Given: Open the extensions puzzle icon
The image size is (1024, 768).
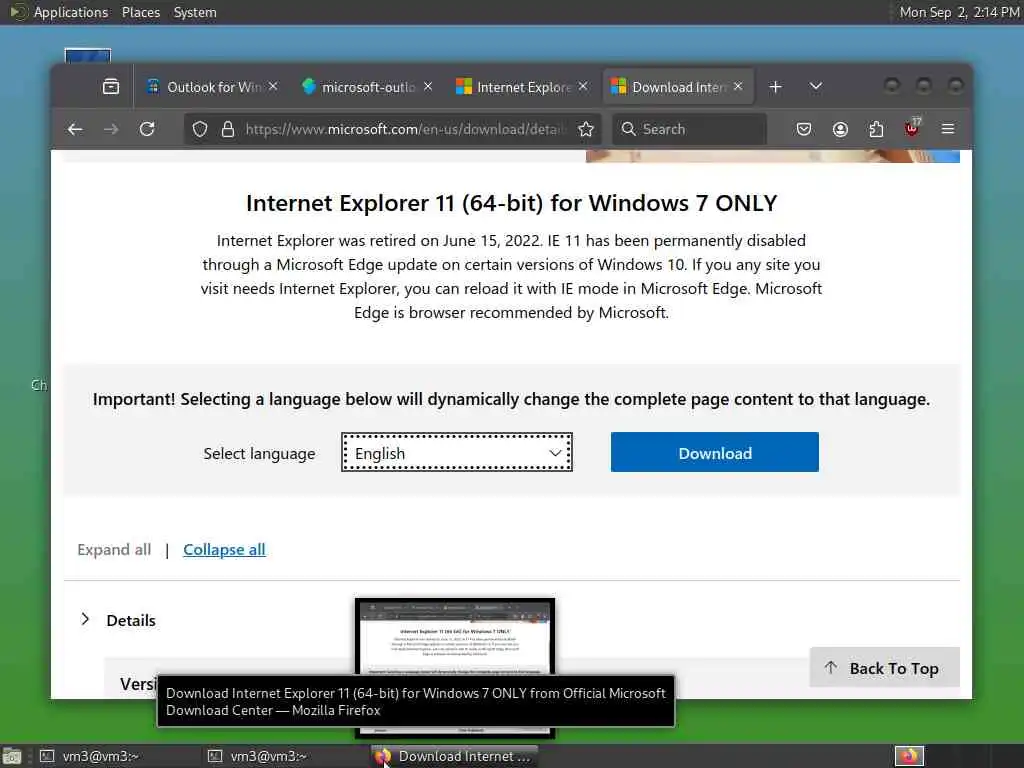Looking at the screenshot, I should pyautogui.click(x=876, y=129).
